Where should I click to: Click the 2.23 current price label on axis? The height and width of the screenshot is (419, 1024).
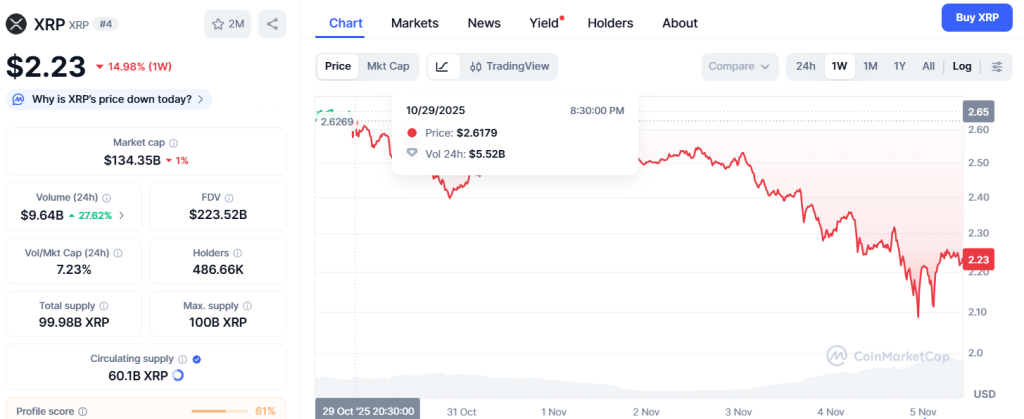click(979, 259)
